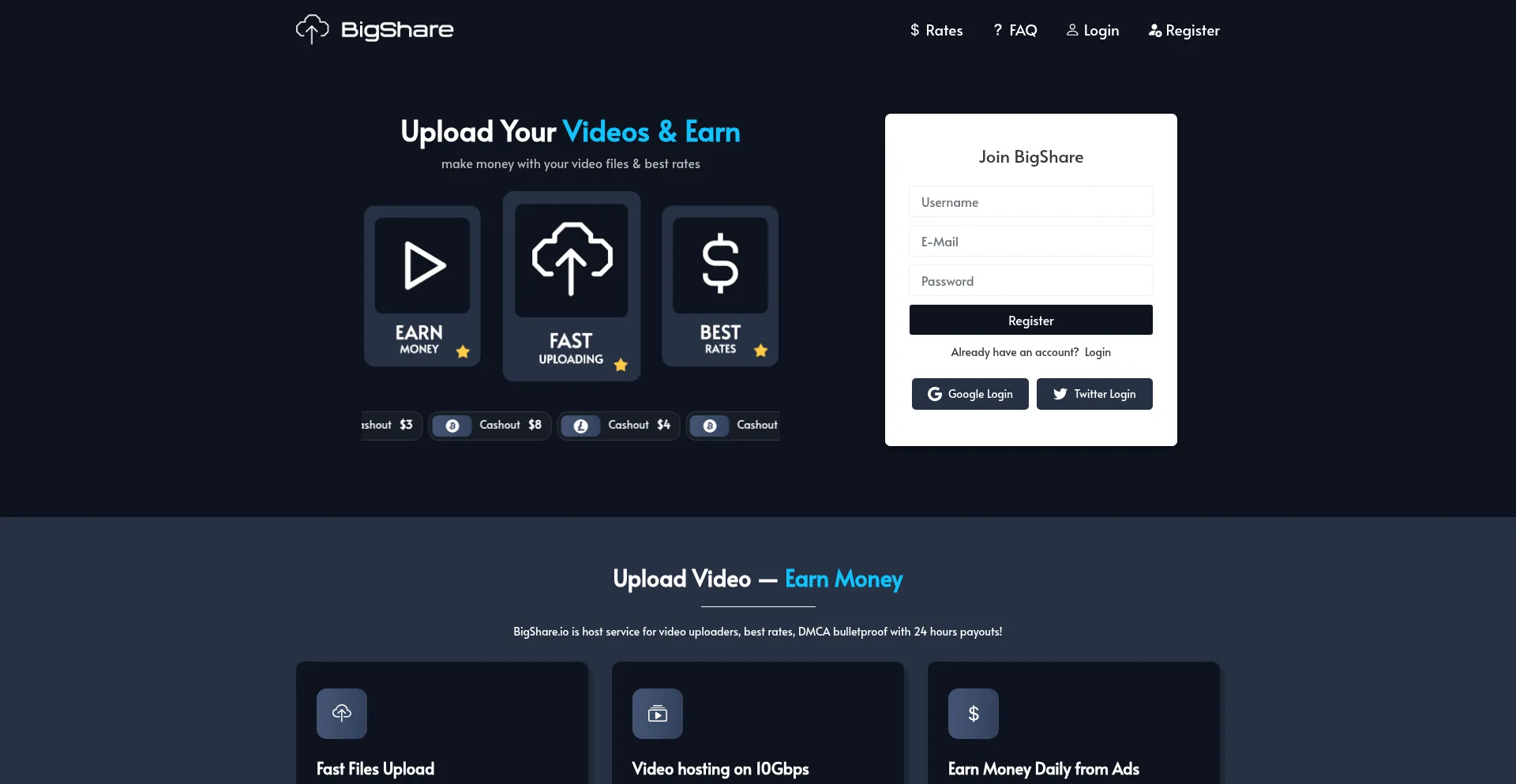Click the Fast Files Upload cloud icon
The width and height of the screenshot is (1516, 784).
tap(341, 713)
